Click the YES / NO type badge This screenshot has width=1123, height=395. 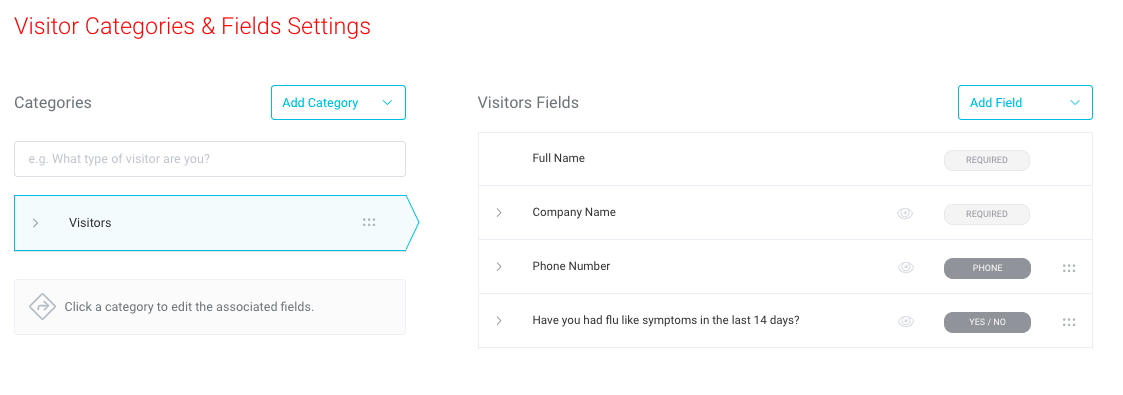coord(987,322)
